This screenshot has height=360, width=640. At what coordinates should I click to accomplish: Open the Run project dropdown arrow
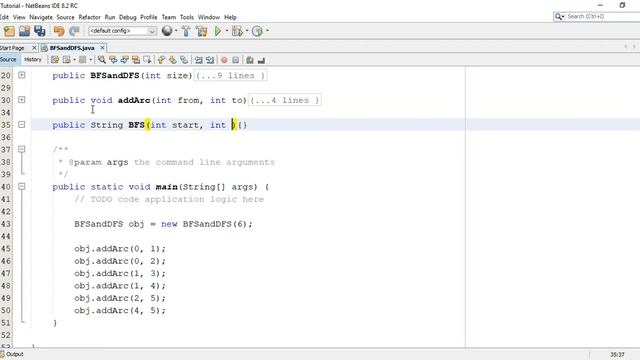click(227, 31)
